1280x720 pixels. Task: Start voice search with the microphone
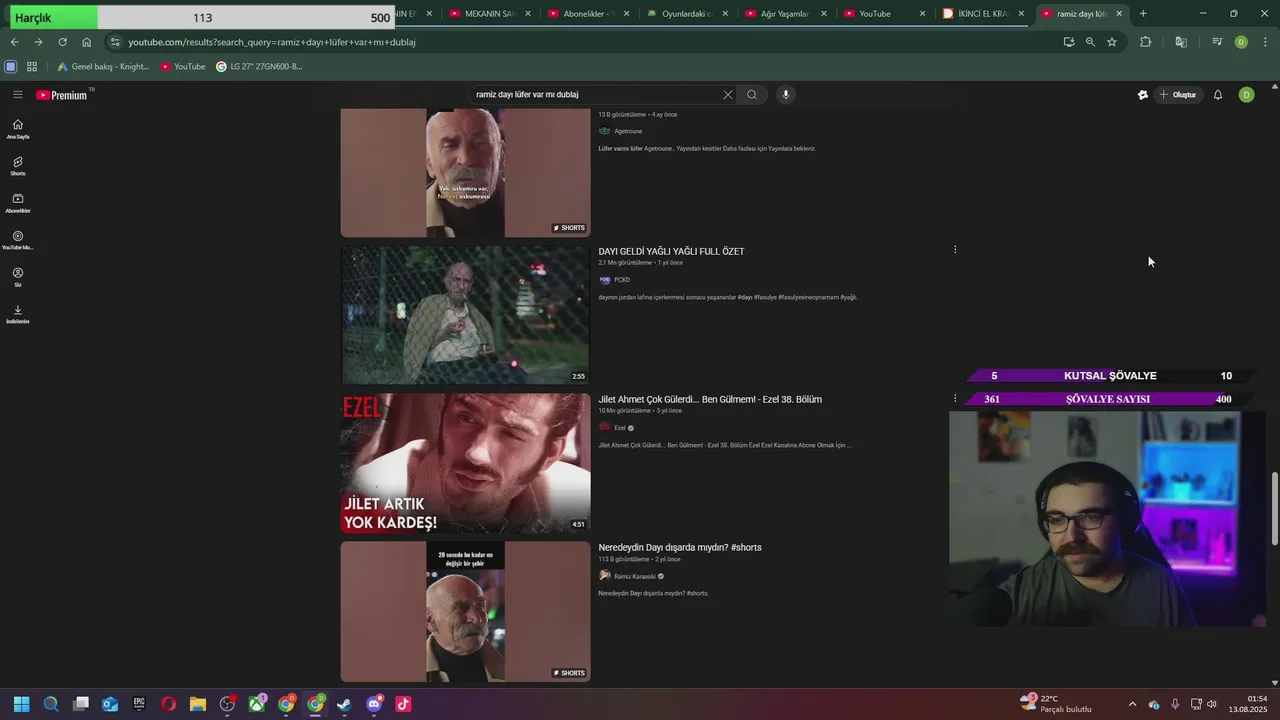point(786,94)
